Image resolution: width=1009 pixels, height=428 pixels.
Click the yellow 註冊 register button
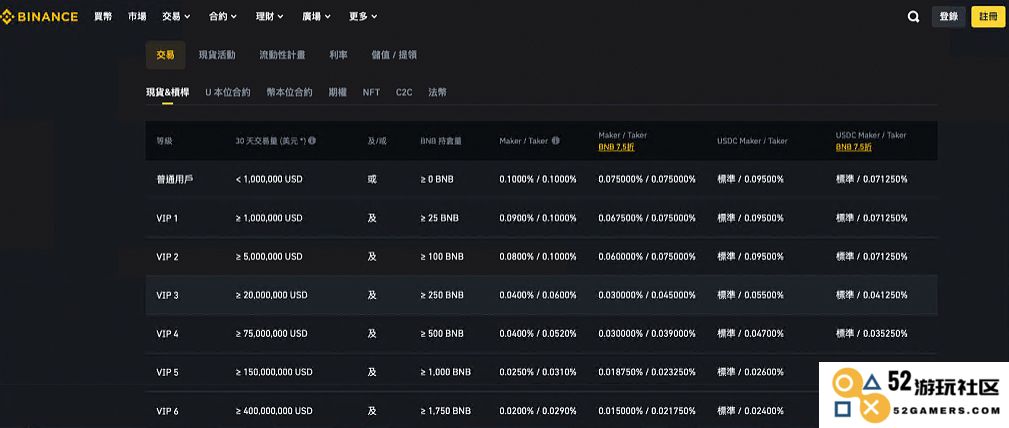coord(988,17)
